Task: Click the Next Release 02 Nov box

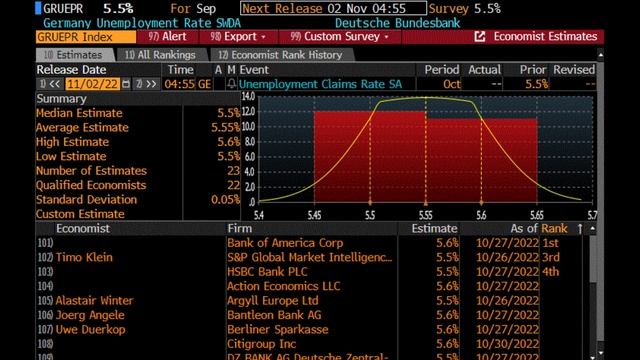Action: pos(333,8)
